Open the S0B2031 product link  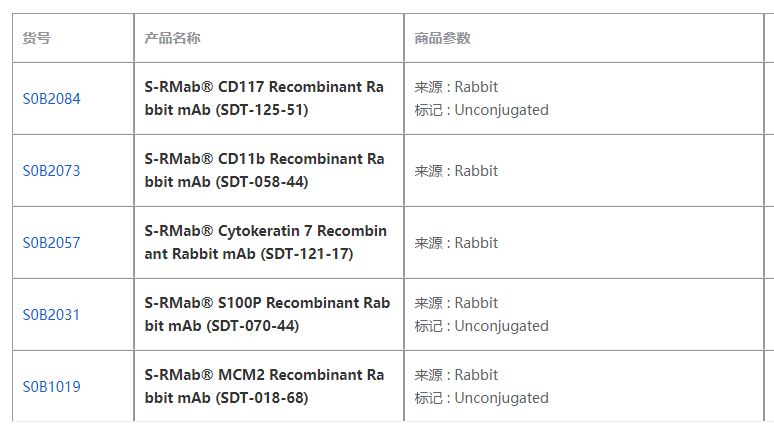(x=52, y=315)
